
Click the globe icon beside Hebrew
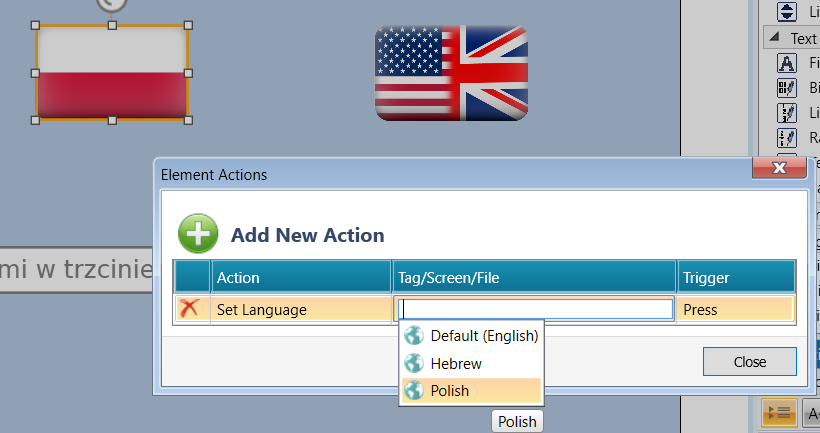[414, 363]
